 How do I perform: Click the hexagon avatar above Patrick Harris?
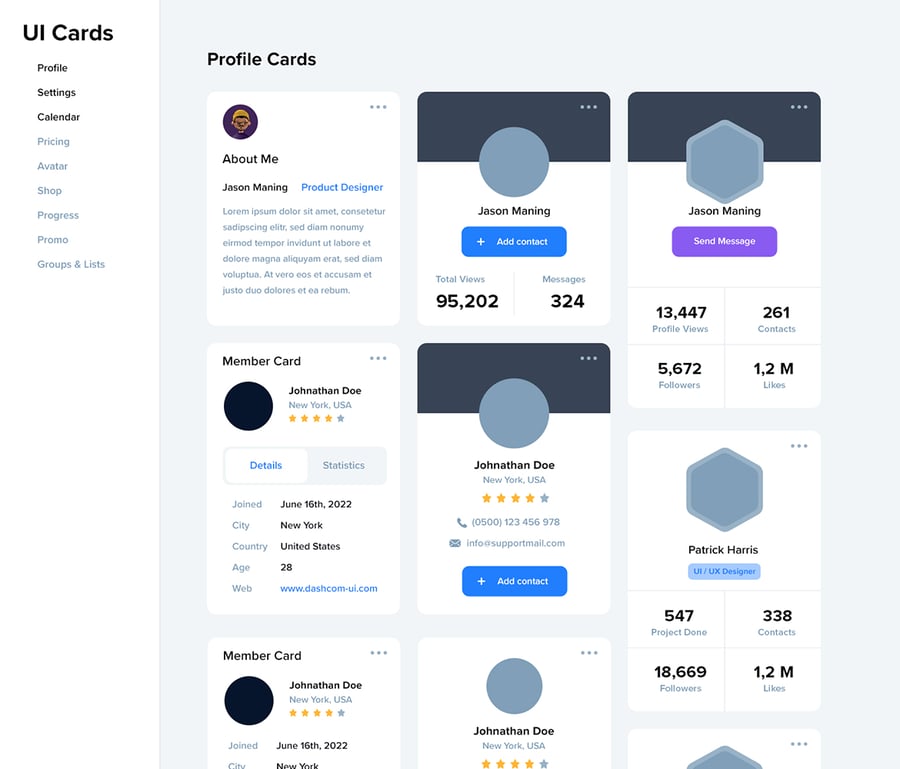(x=724, y=489)
